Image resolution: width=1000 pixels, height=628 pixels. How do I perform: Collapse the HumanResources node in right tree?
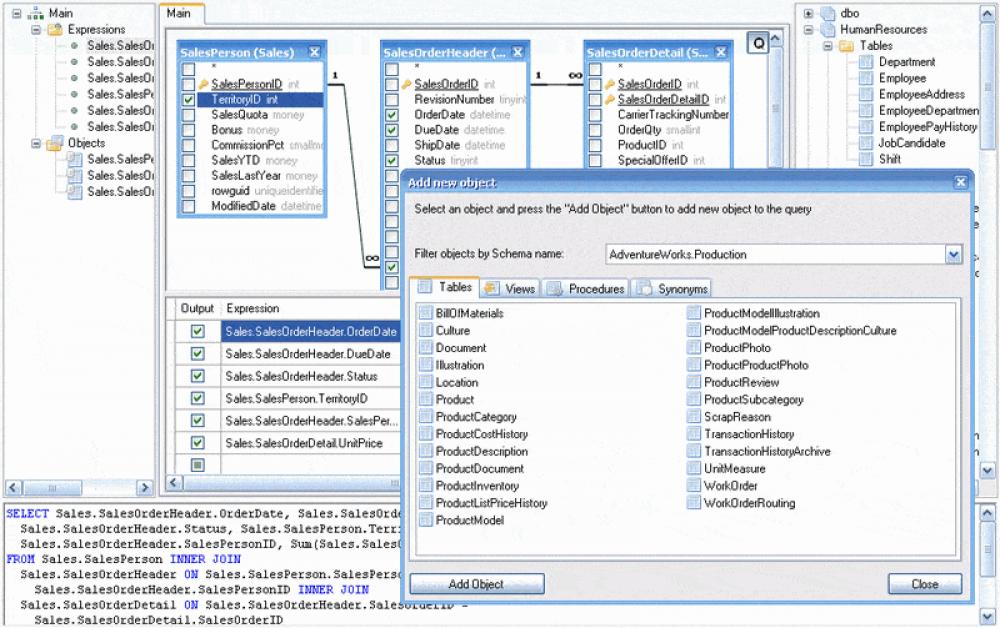tap(810, 29)
